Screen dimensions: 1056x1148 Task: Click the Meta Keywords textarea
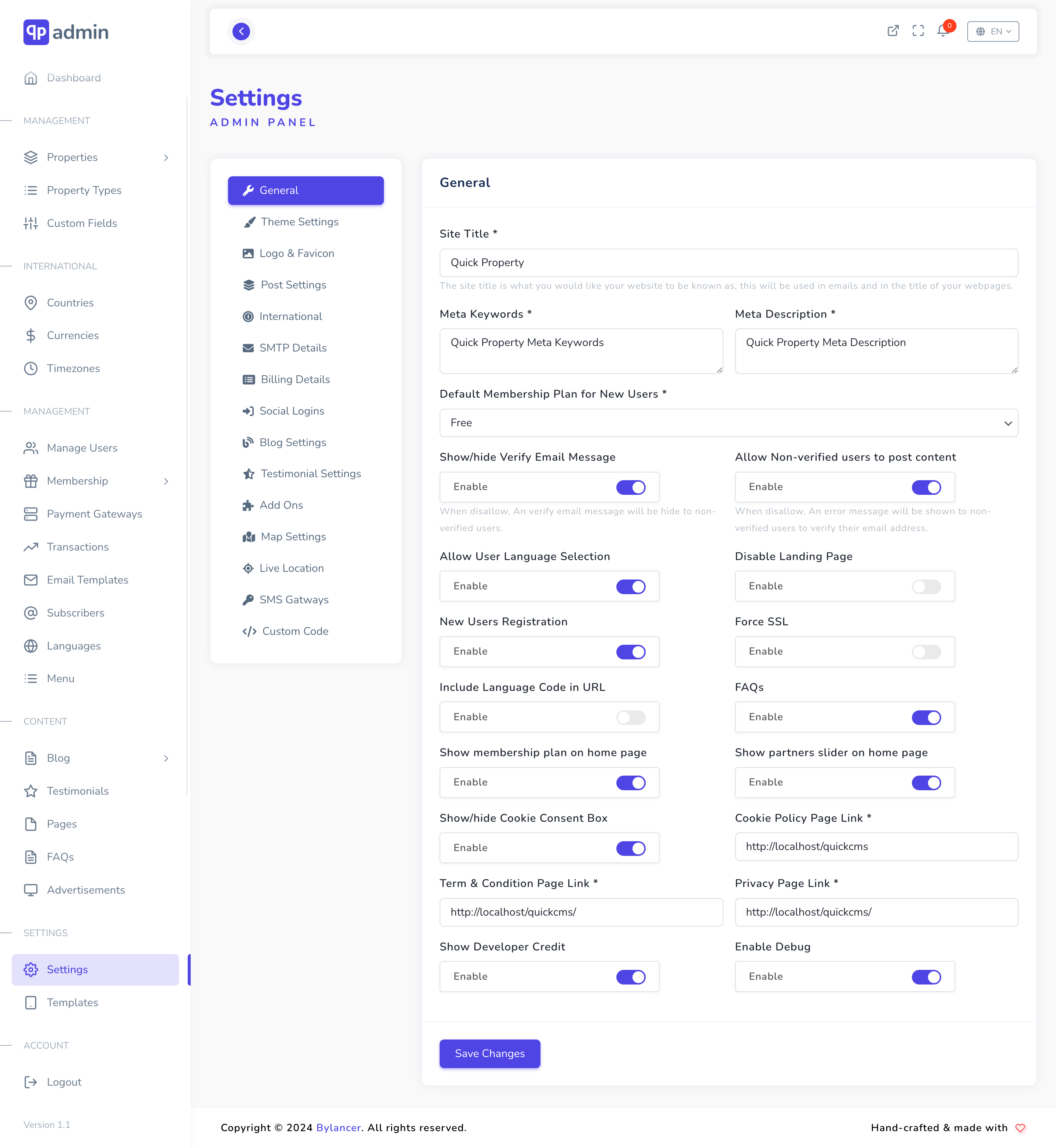(x=581, y=351)
